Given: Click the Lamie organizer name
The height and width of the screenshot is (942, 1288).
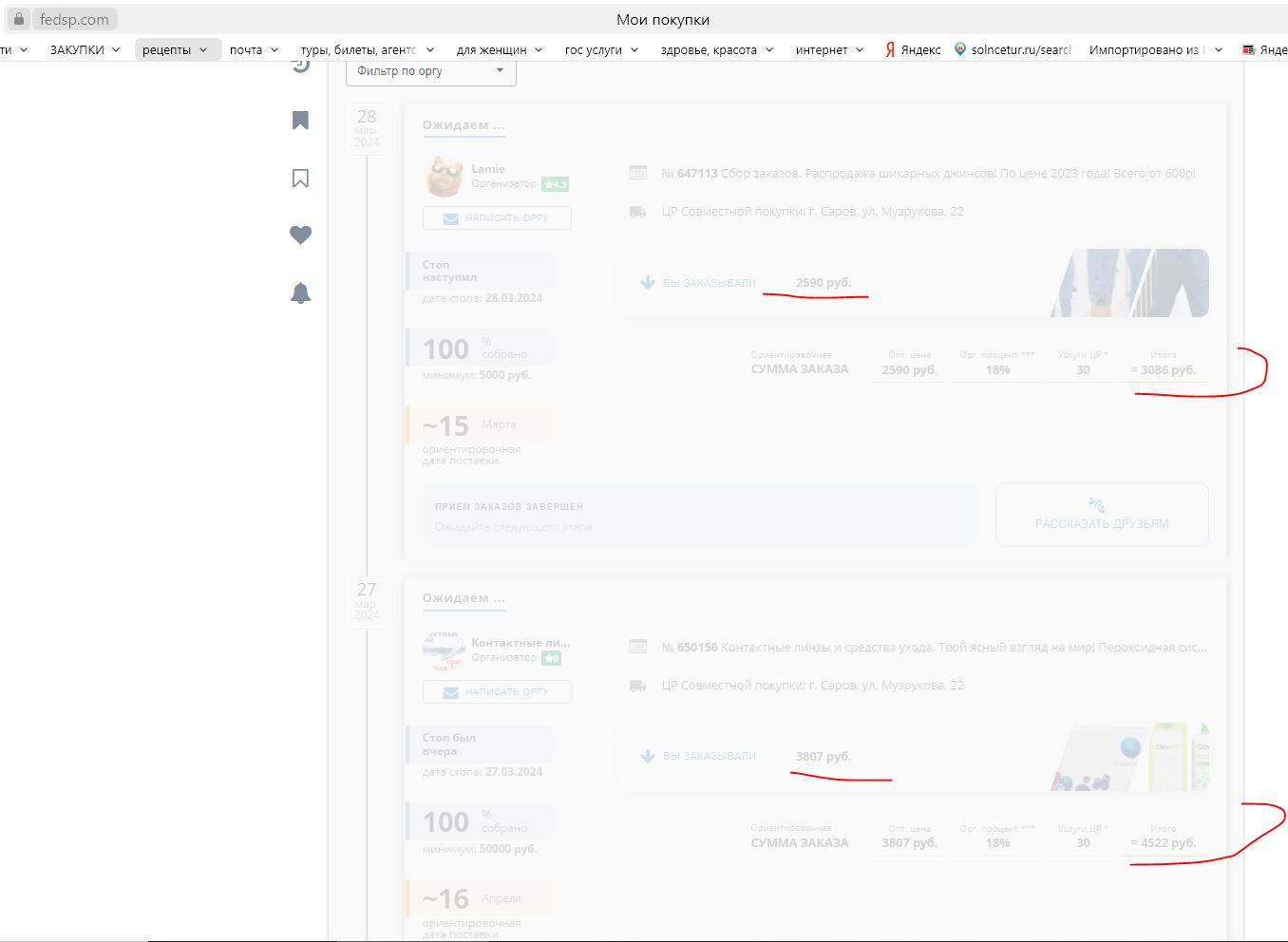Looking at the screenshot, I should point(488,169).
